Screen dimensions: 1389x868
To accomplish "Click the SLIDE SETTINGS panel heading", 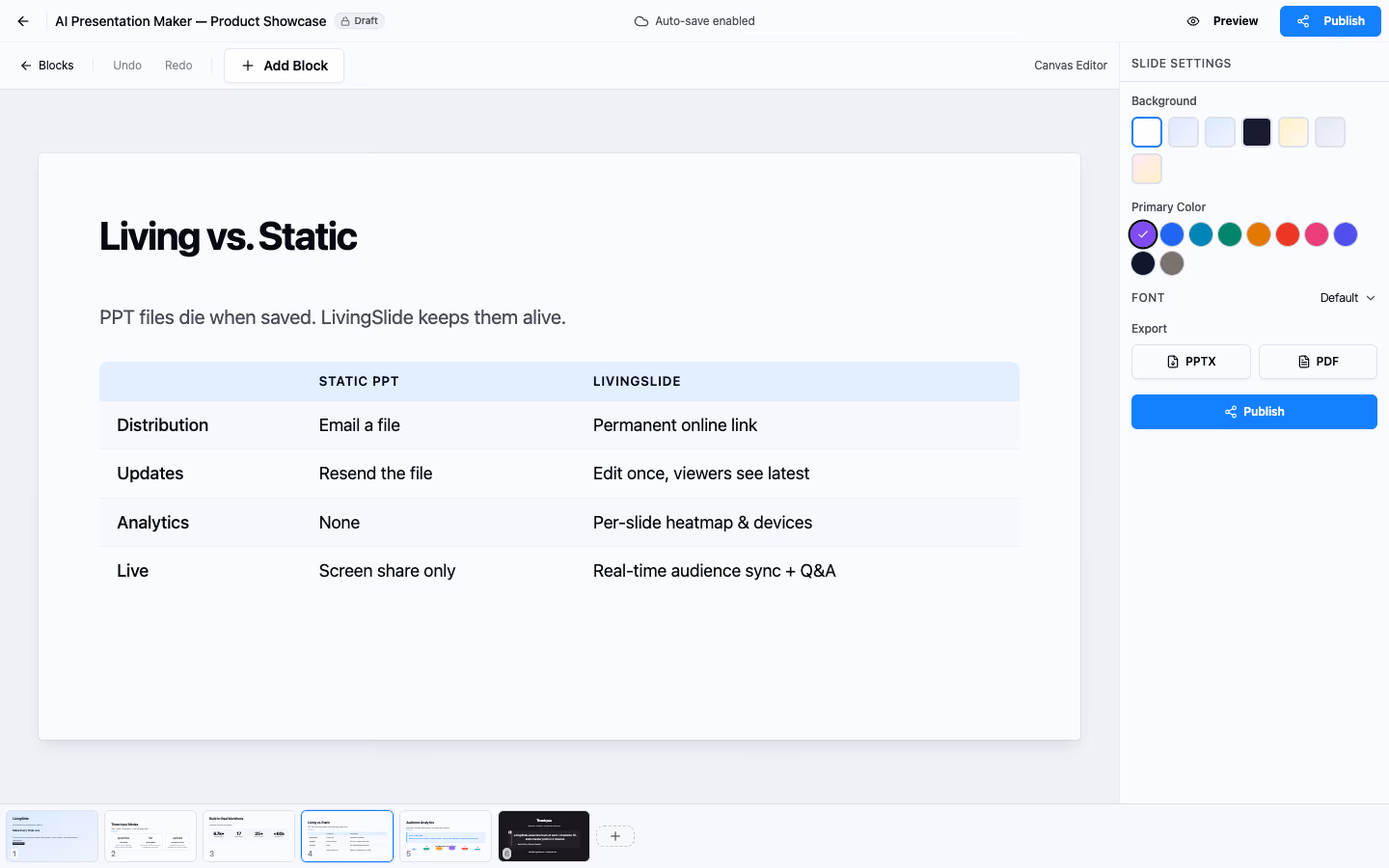I will (1182, 64).
